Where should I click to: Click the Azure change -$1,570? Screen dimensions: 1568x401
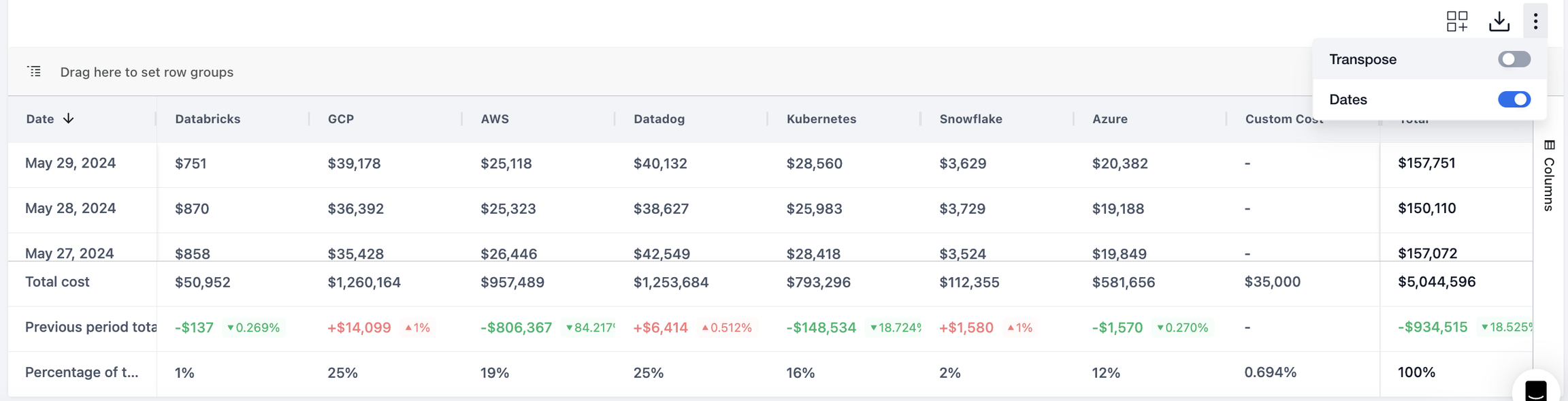click(1117, 327)
